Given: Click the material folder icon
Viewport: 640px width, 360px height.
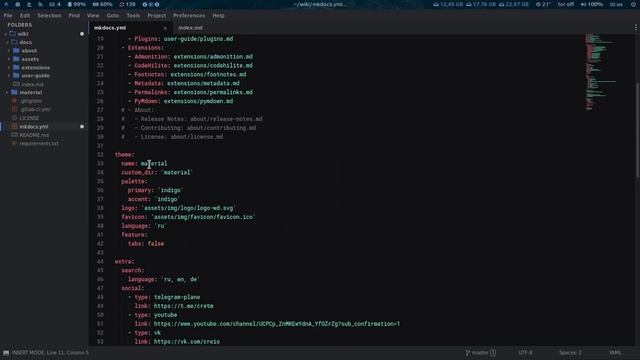Looking at the screenshot, I should coord(14,93).
